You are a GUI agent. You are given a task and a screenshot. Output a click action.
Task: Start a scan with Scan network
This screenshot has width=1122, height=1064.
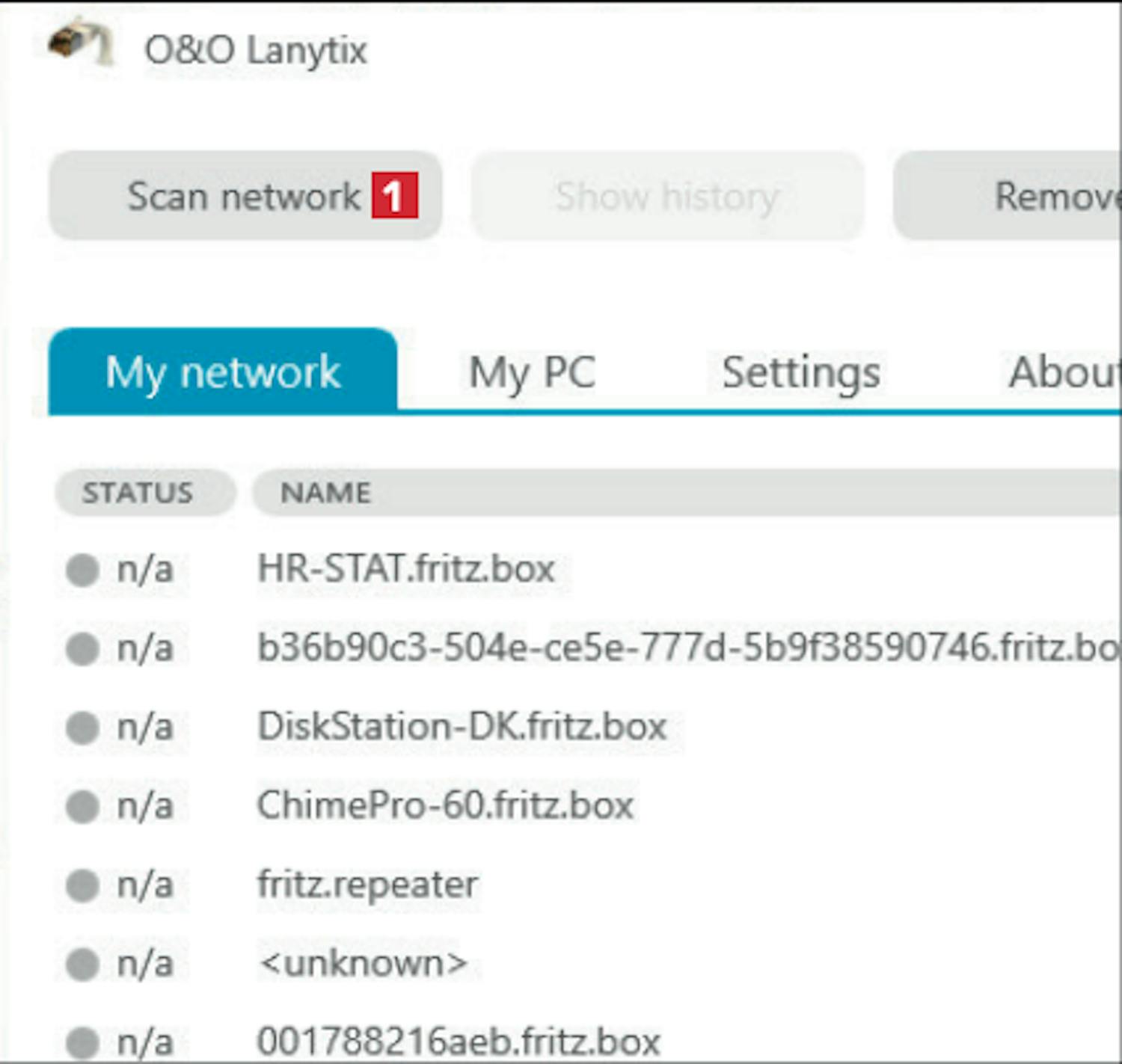[x=245, y=196]
